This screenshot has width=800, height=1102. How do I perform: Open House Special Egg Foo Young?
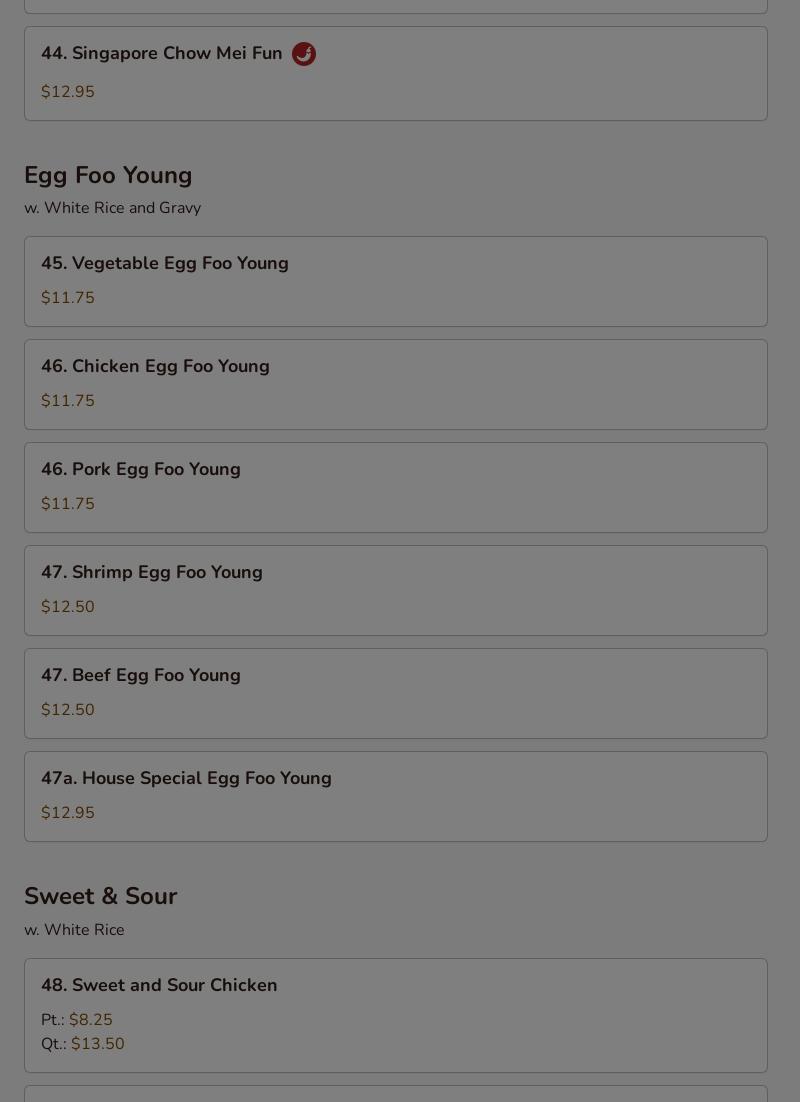coord(186,778)
